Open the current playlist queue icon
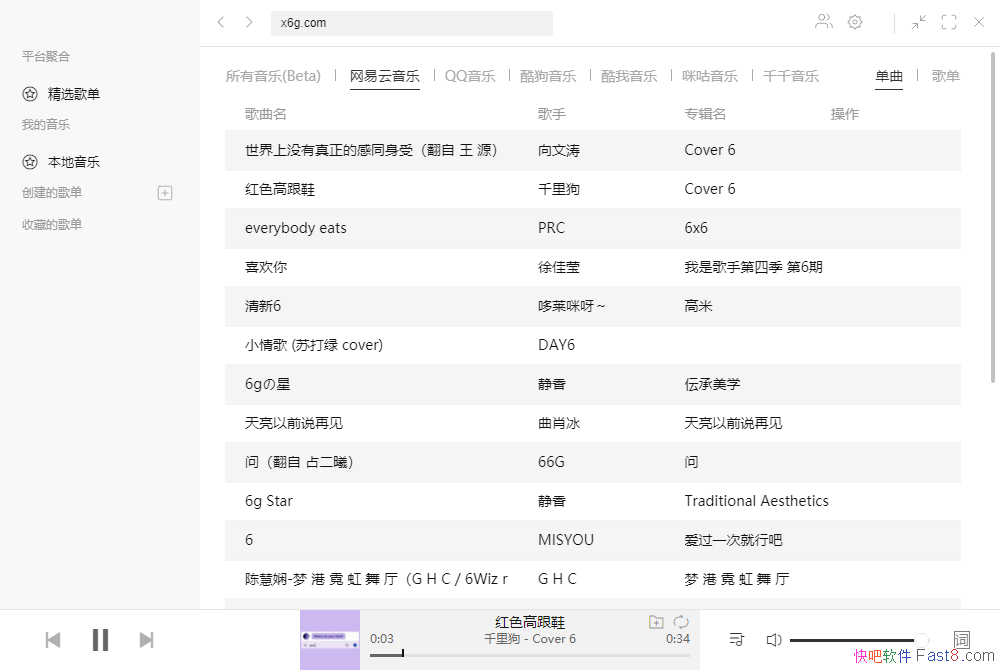Image resolution: width=1000 pixels, height=670 pixels. (x=737, y=639)
